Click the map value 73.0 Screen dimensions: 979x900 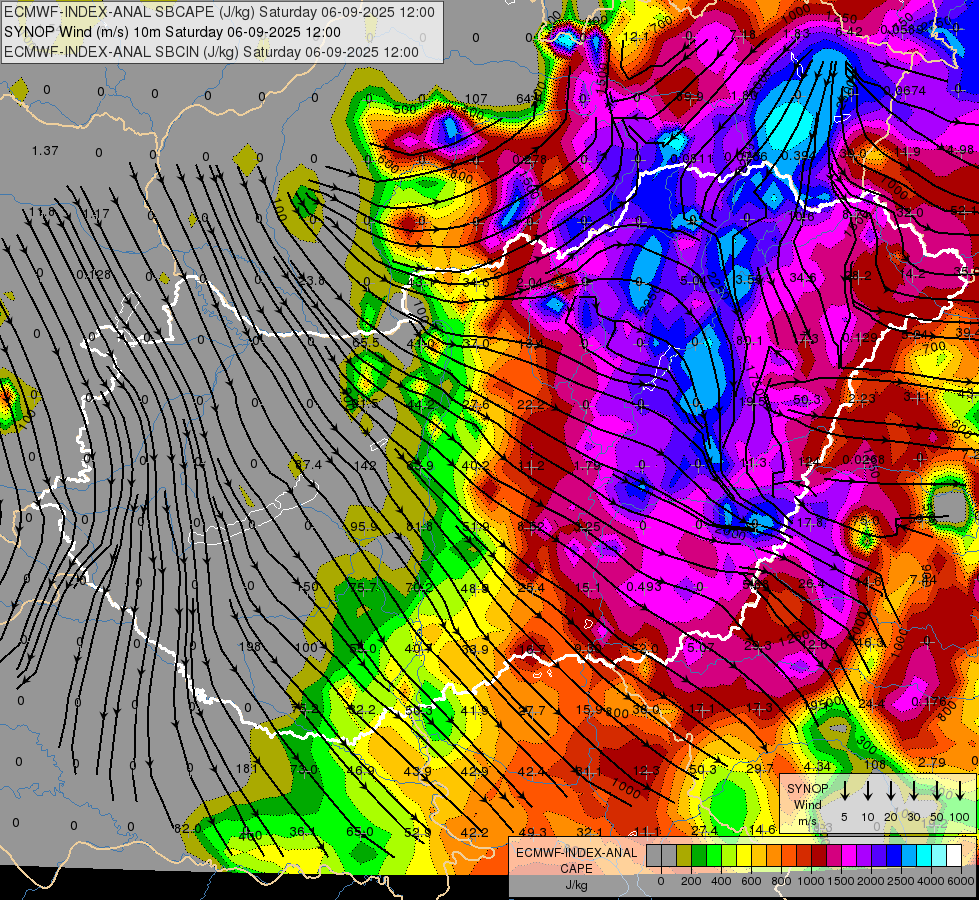(304, 769)
